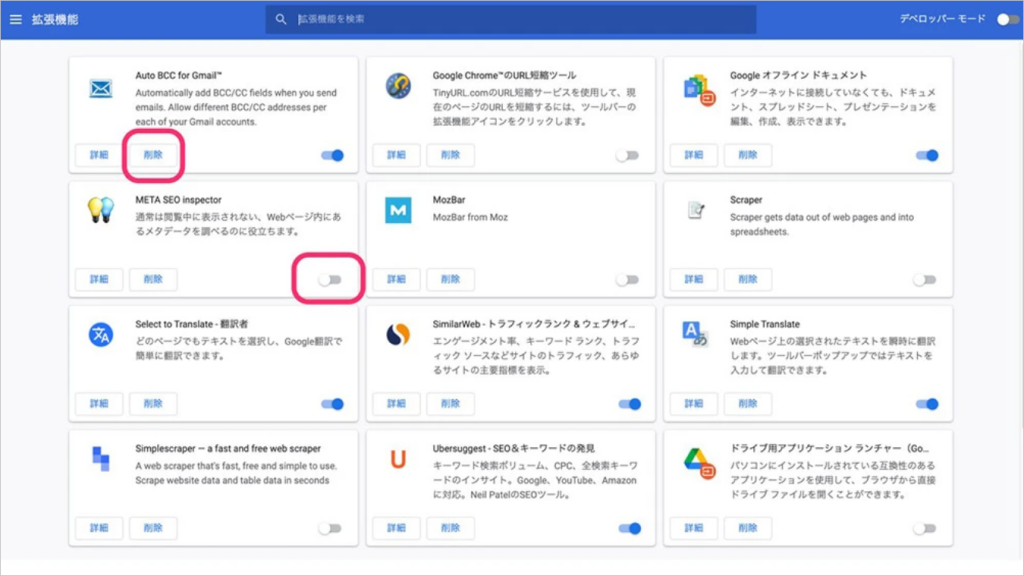The image size is (1024, 576).
Task: Enable Simplescraper extension toggle
Action: 330,528
